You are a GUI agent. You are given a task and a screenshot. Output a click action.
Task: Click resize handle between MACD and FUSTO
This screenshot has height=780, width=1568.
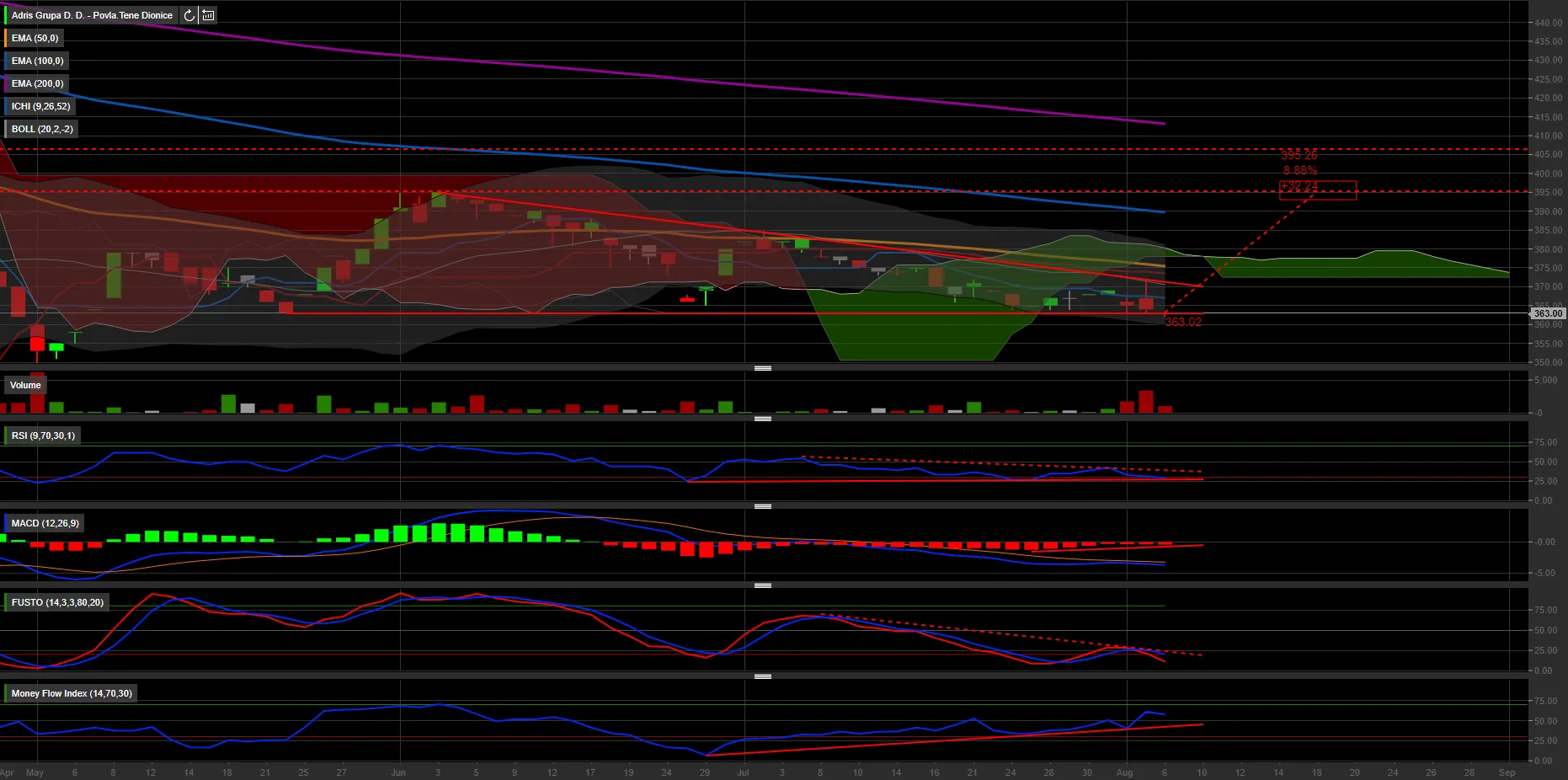(x=763, y=585)
